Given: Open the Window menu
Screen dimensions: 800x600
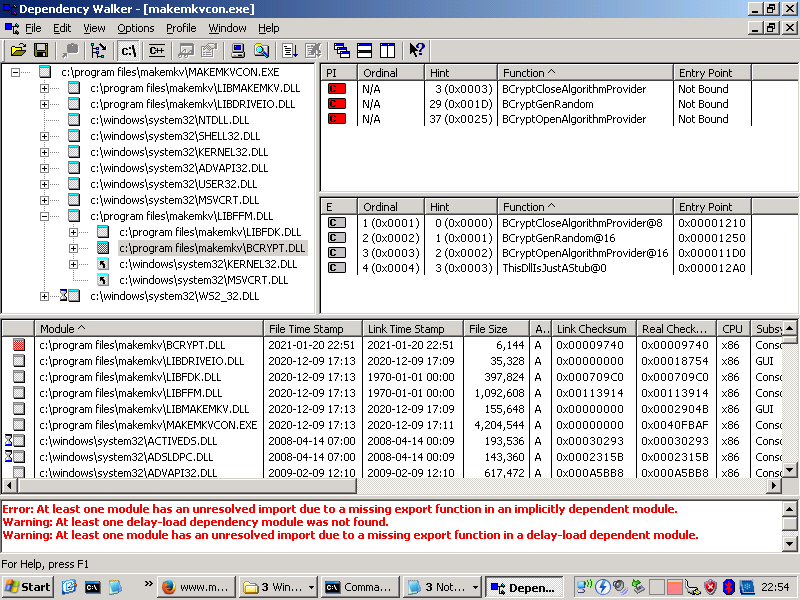Looking at the screenshot, I should pos(227,28).
